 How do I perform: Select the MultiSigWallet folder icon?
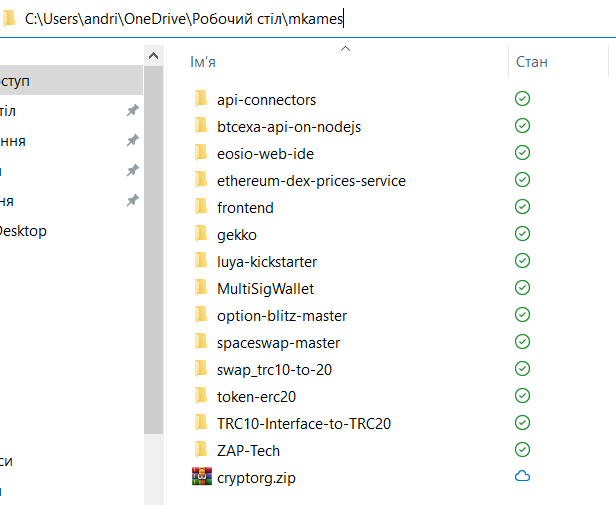[x=201, y=288]
